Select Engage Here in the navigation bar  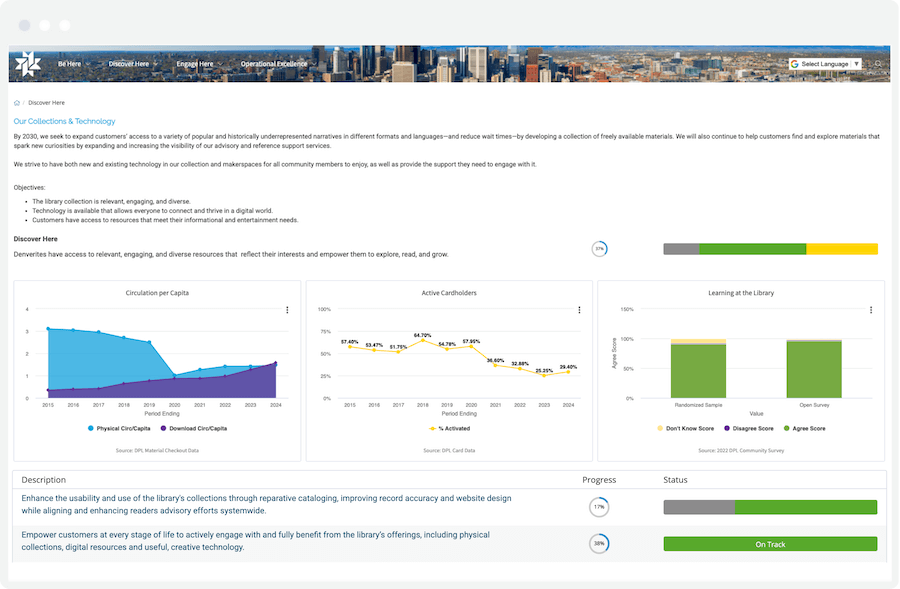[196, 62]
